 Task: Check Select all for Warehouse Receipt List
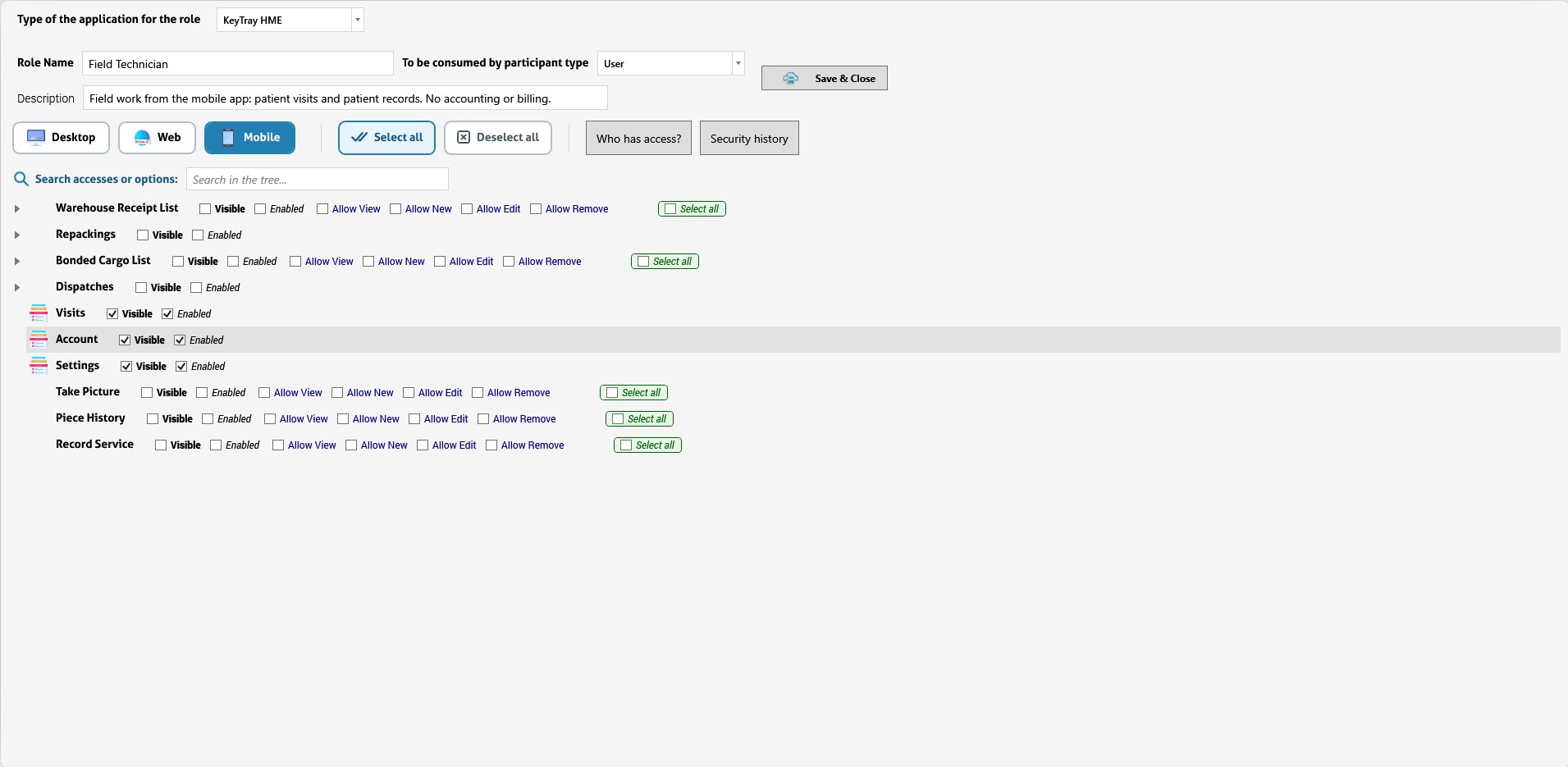[670, 209]
